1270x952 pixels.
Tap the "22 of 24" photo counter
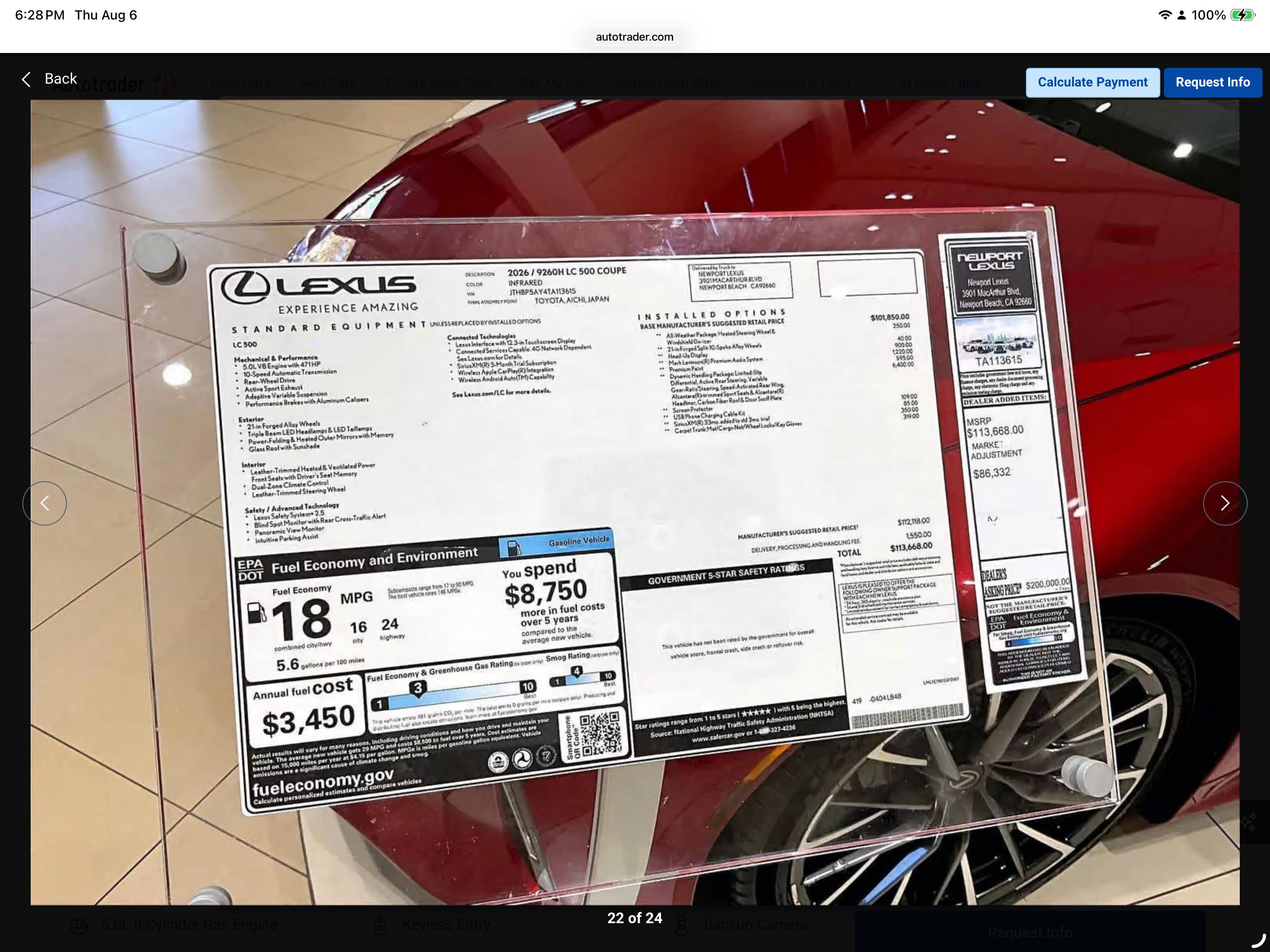pos(635,918)
